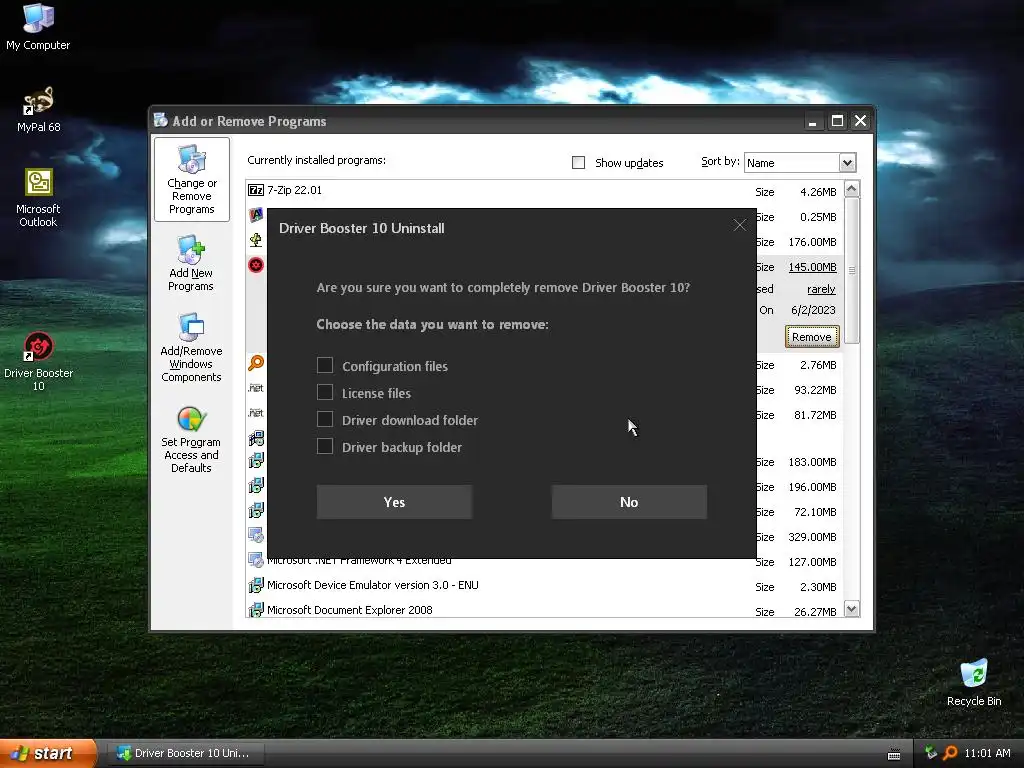Check Driver download folder option
The width and height of the screenshot is (1024, 768).
[325, 419]
